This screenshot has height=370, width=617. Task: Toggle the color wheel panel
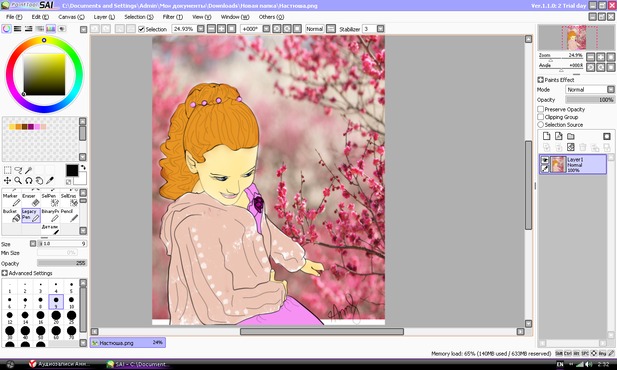(6, 29)
